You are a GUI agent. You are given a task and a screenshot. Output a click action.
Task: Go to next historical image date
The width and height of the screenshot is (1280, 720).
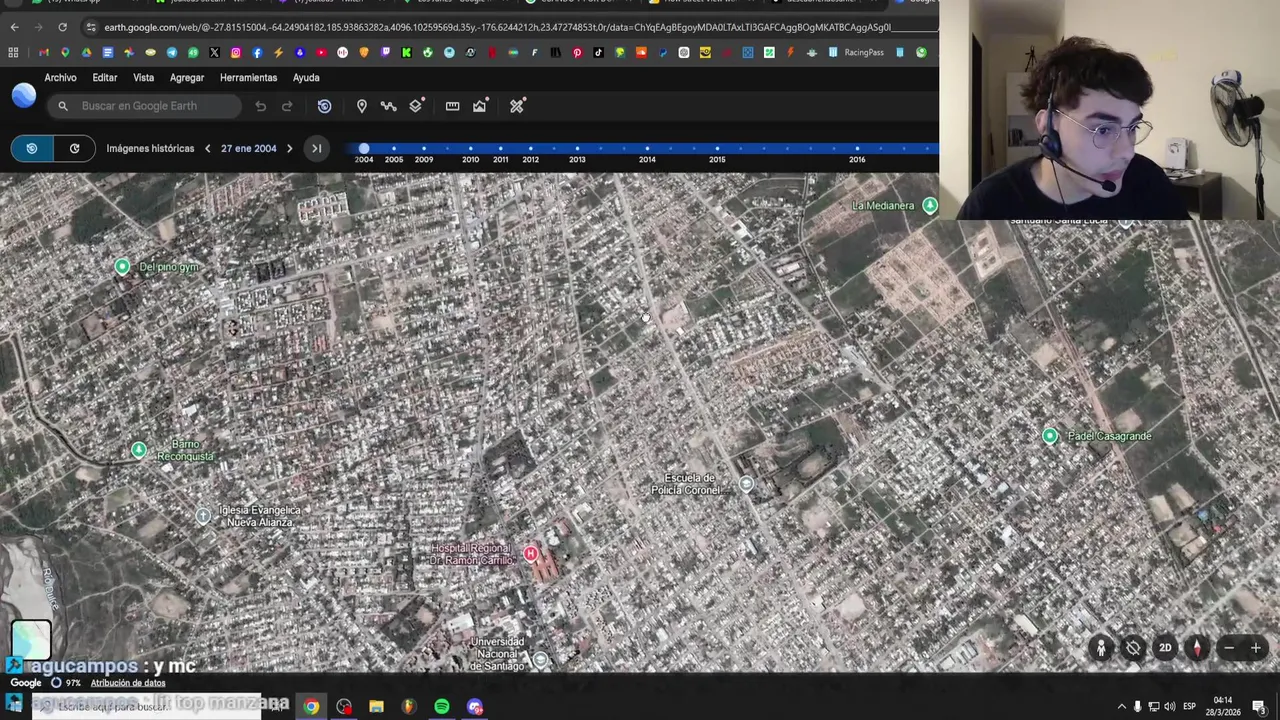pyautogui.click(x=290, y=149)
